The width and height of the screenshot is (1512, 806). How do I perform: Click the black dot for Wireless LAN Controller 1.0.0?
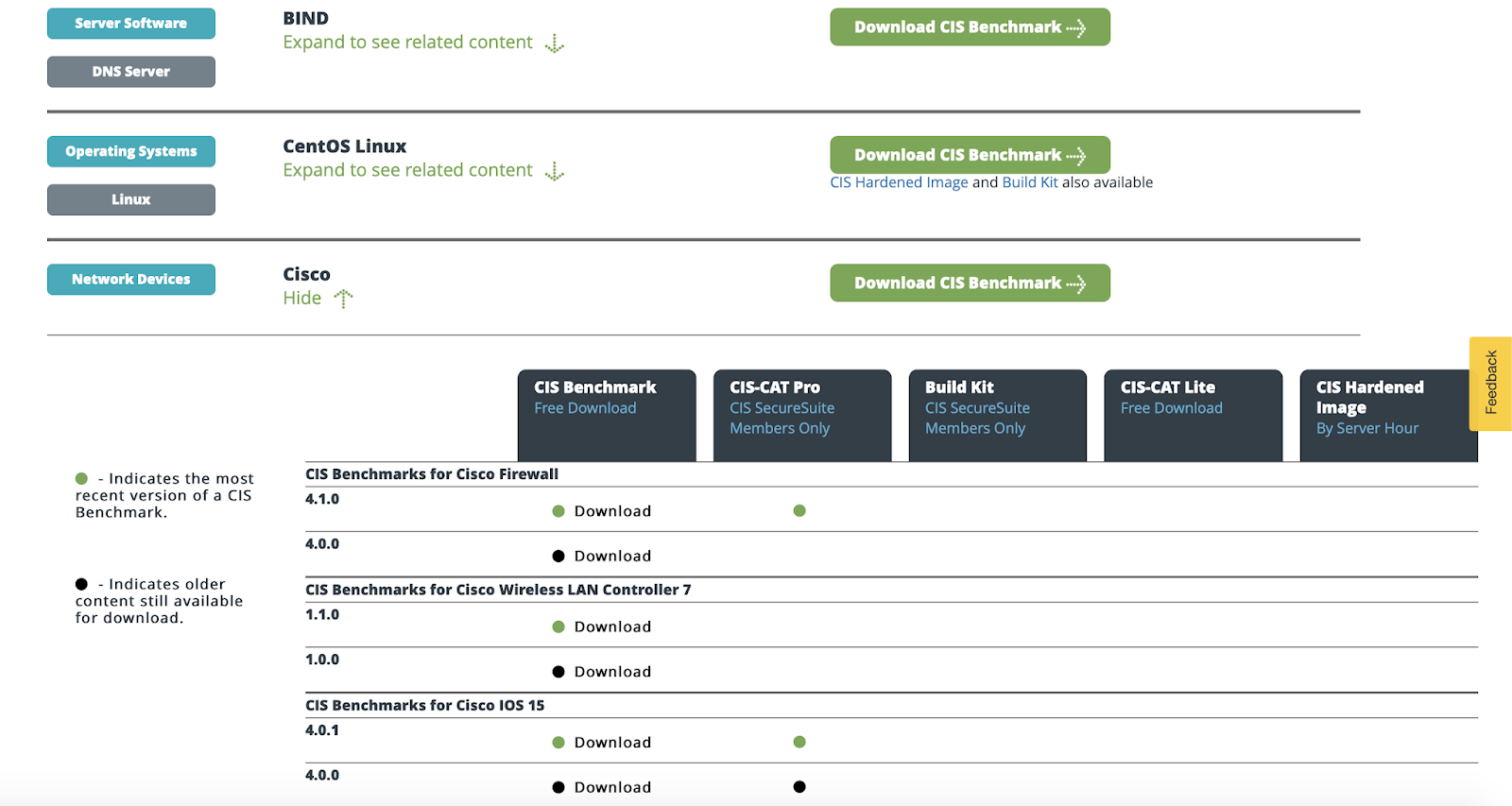(x=558, y=672)
